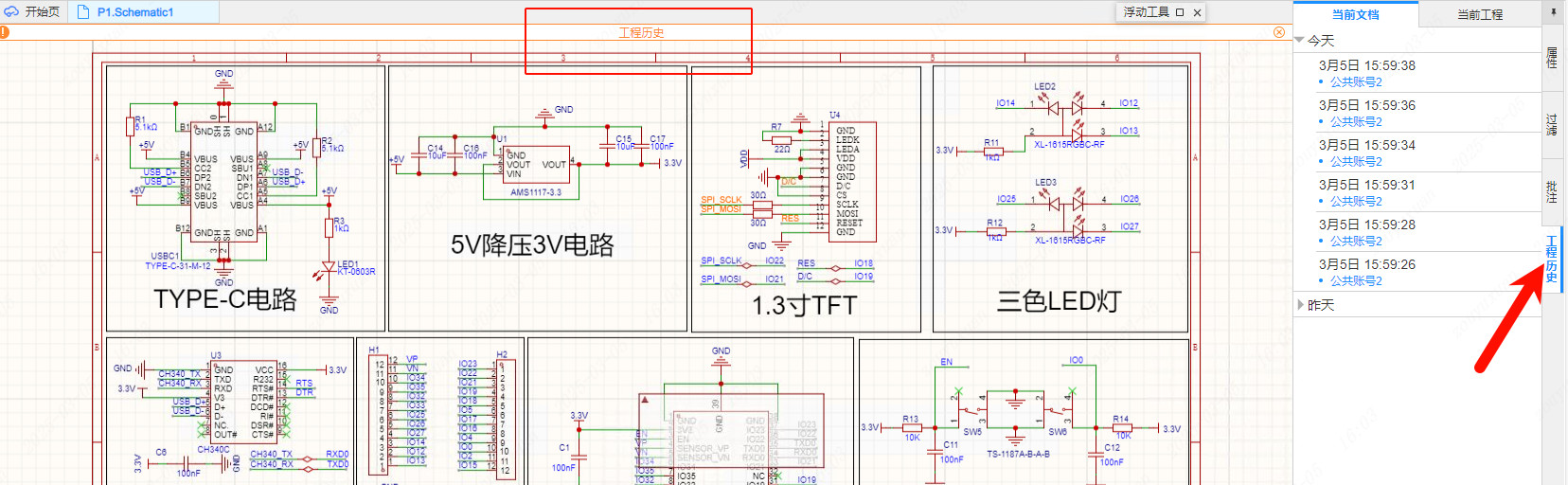This screenshot has width=1568, height=485.
Task: Click the orange warning icon in the banner
Action: click(x=4, y=32)
